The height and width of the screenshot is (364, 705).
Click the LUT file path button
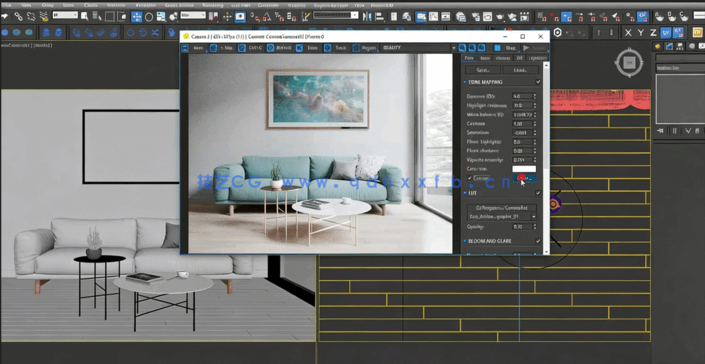pyautogui.click(x=502, y=208)
